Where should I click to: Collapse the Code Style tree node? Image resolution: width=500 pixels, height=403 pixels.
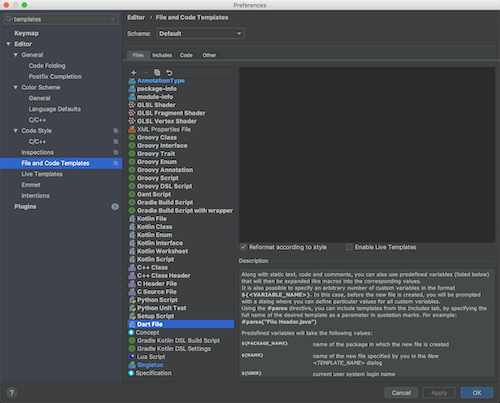tap(16, 131)
